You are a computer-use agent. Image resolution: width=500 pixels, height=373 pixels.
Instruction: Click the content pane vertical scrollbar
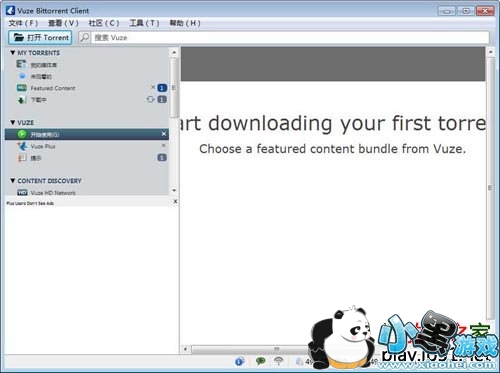pyautogui.click(x=490, y=188)
